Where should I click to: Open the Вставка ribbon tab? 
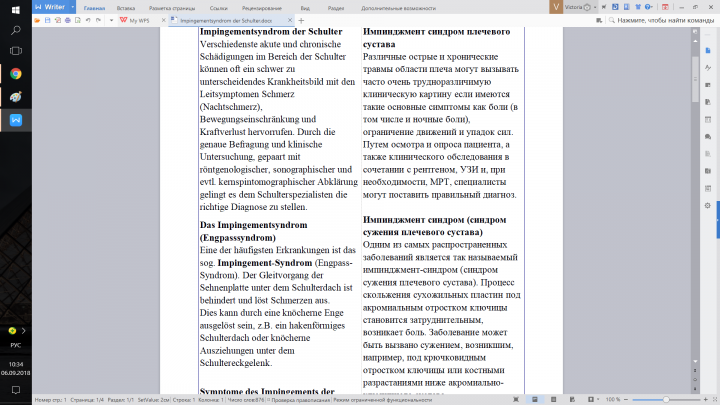pos(125,8)
